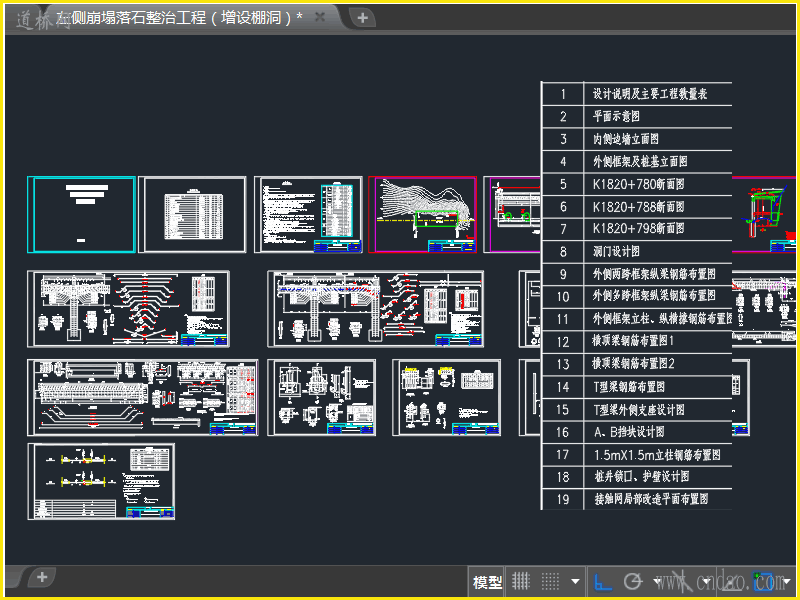
Task: Click table row 外侧多跨框架纵梁钢筋布置图
Action: (x=637, y=296)
